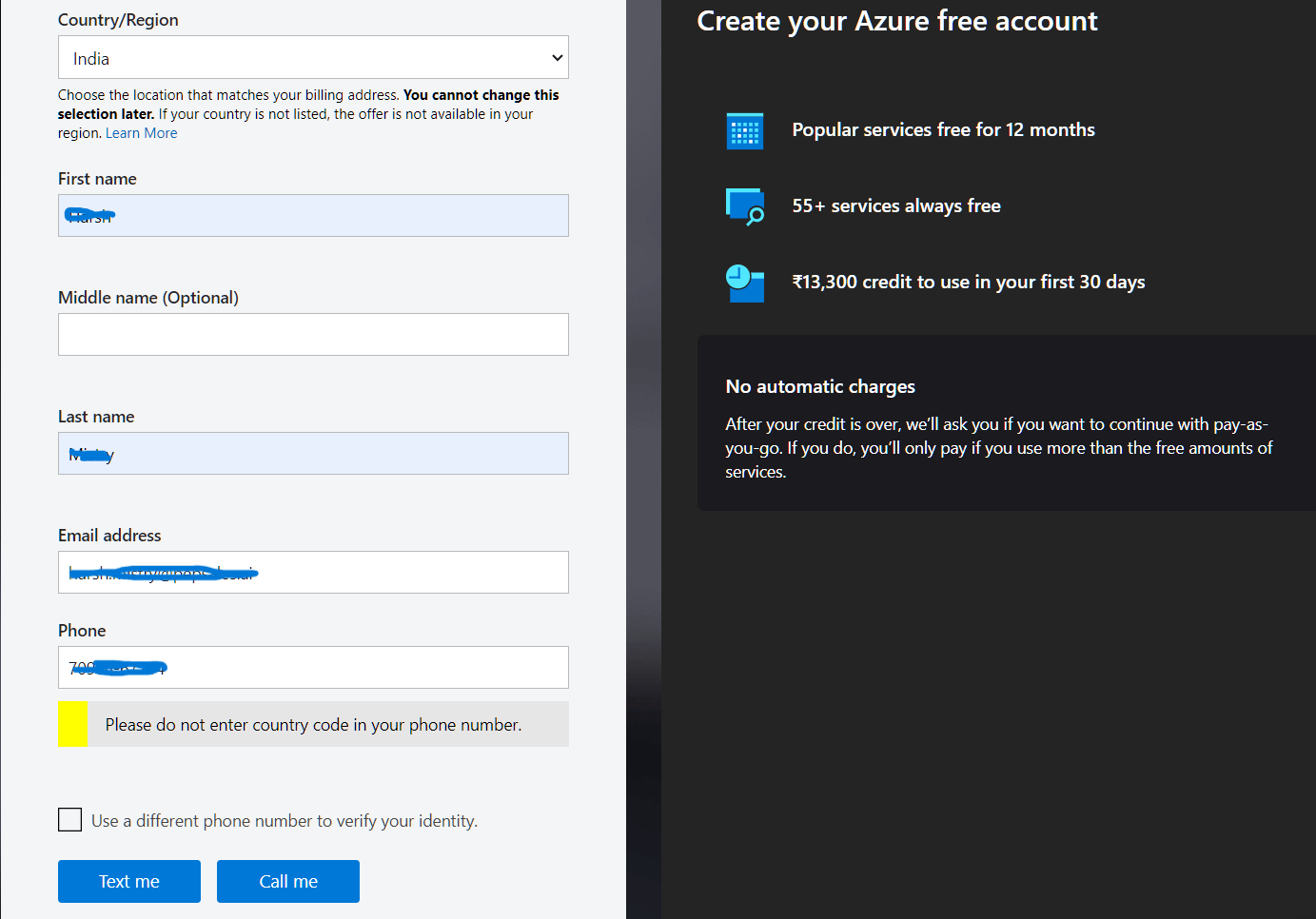Click the yellow warning indicator near the phone notice

tap(72, 724)
